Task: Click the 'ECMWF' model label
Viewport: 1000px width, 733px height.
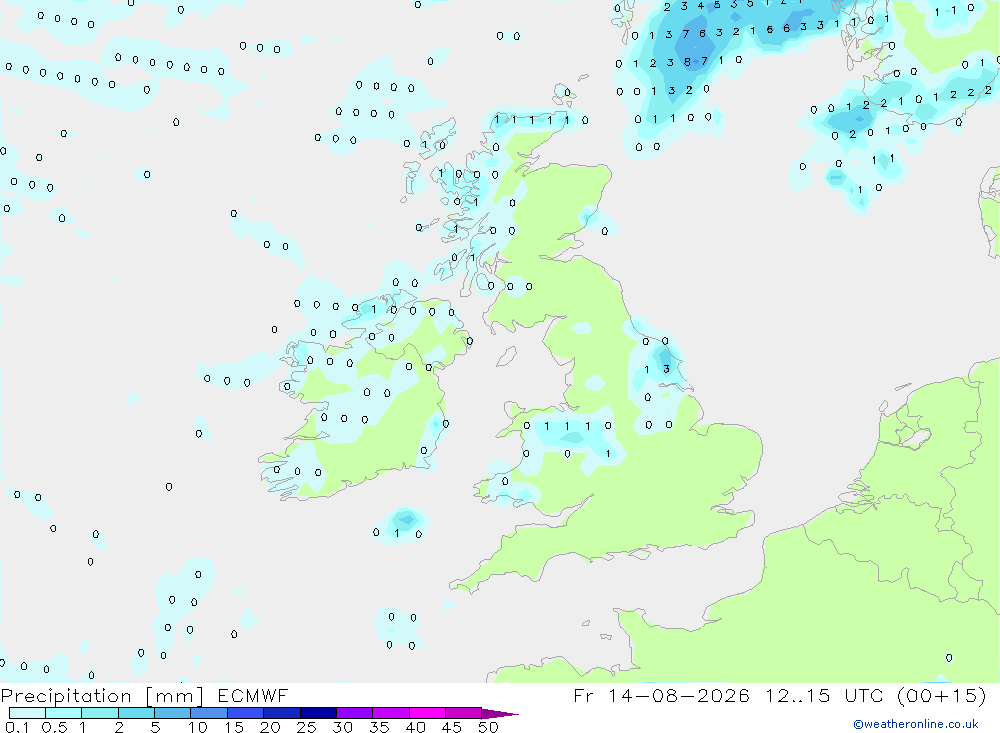Action: point(253,696)
